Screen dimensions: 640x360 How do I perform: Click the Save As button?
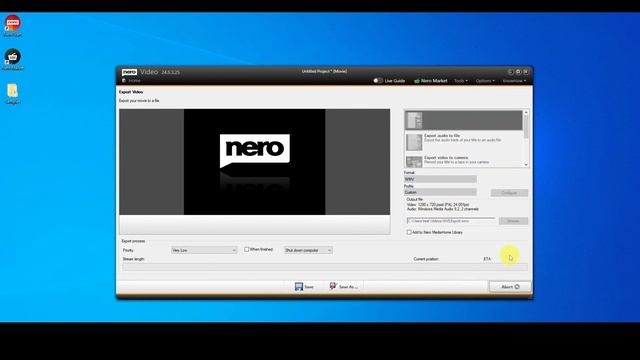click(344, 287)
